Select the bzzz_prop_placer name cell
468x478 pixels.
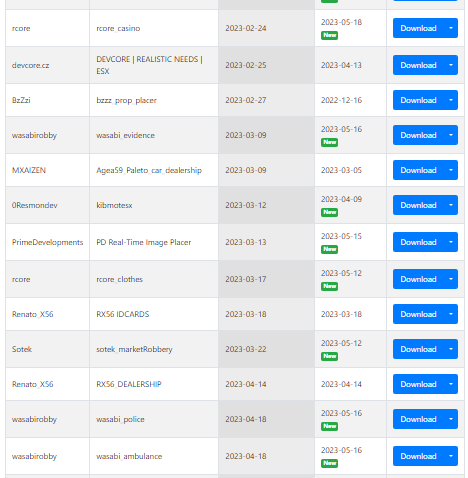(x=154, y=100)
